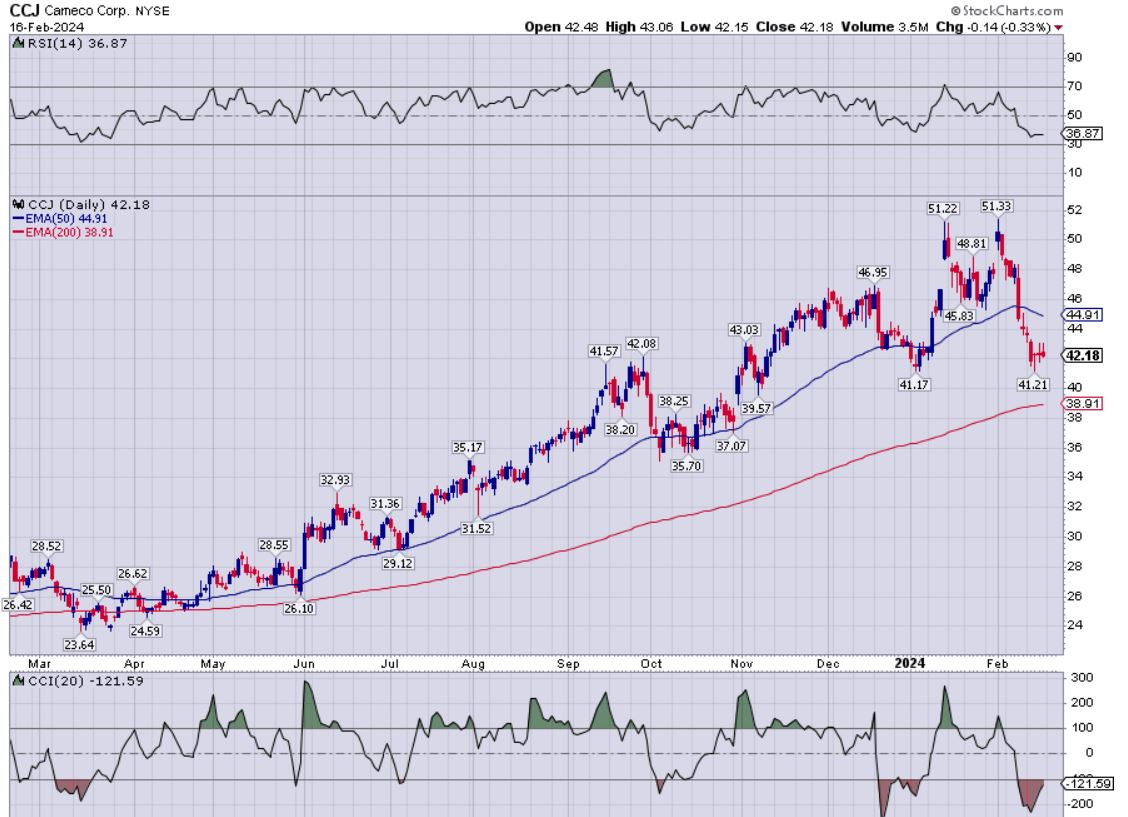Click the blue line marker before EMA(50)
1128x817 pixels.
click(19, 218)
